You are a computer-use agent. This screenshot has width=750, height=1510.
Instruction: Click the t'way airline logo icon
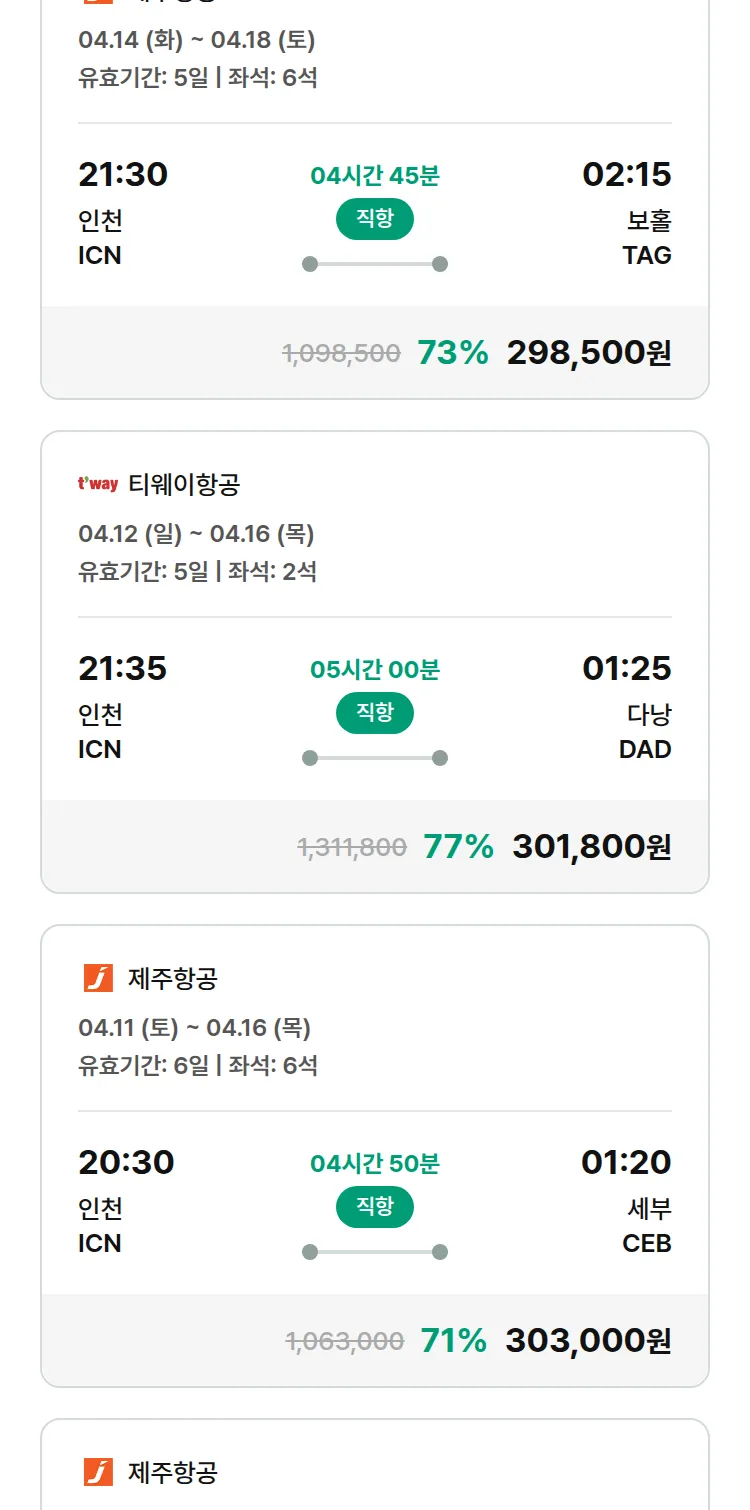click(x=98, y=485)
